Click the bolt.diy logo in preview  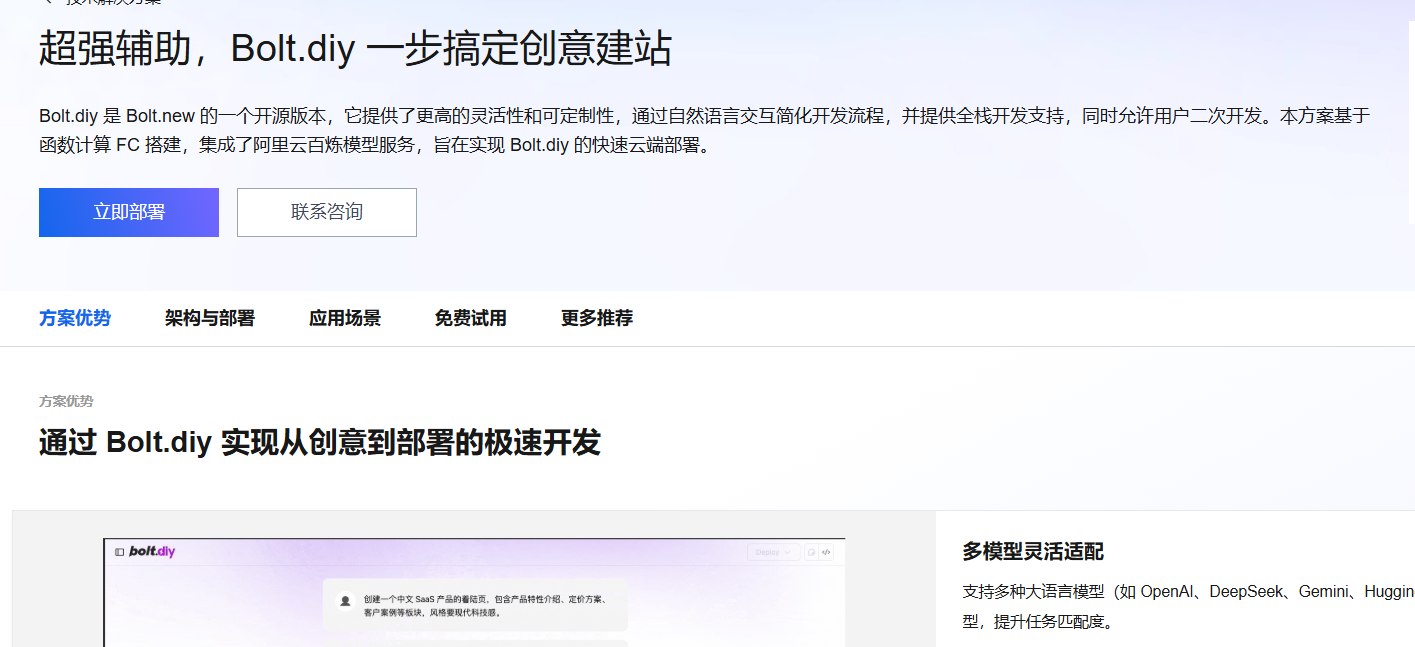152,551
